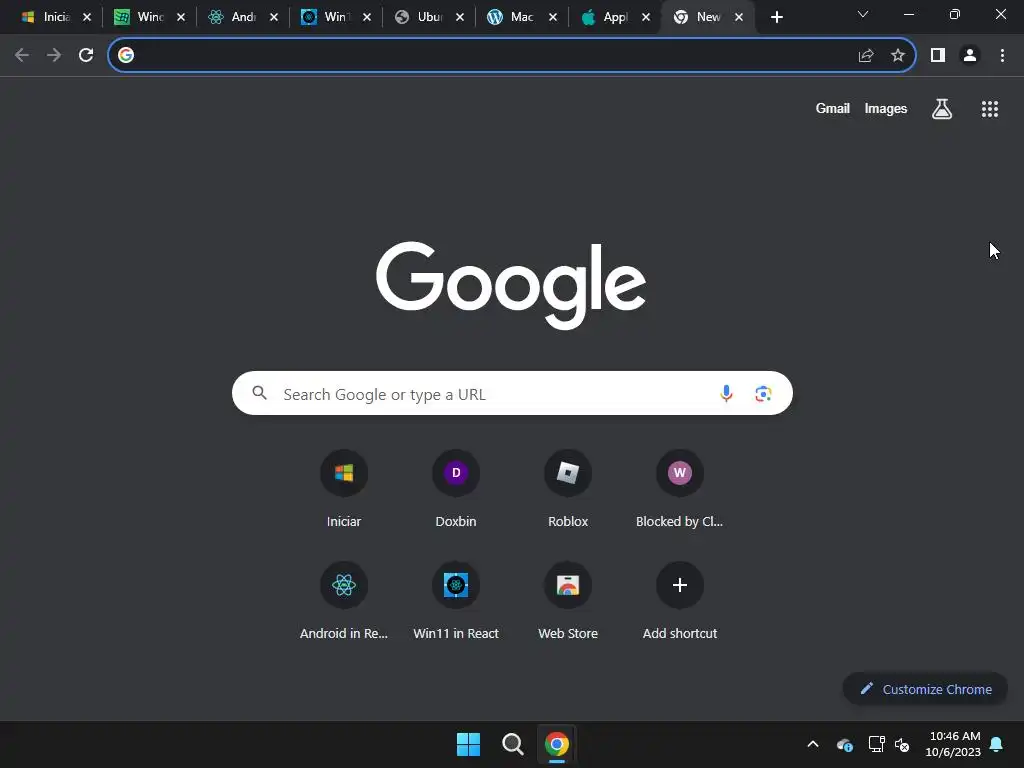
Task: Start voice search with microphone
Action: 726,393
